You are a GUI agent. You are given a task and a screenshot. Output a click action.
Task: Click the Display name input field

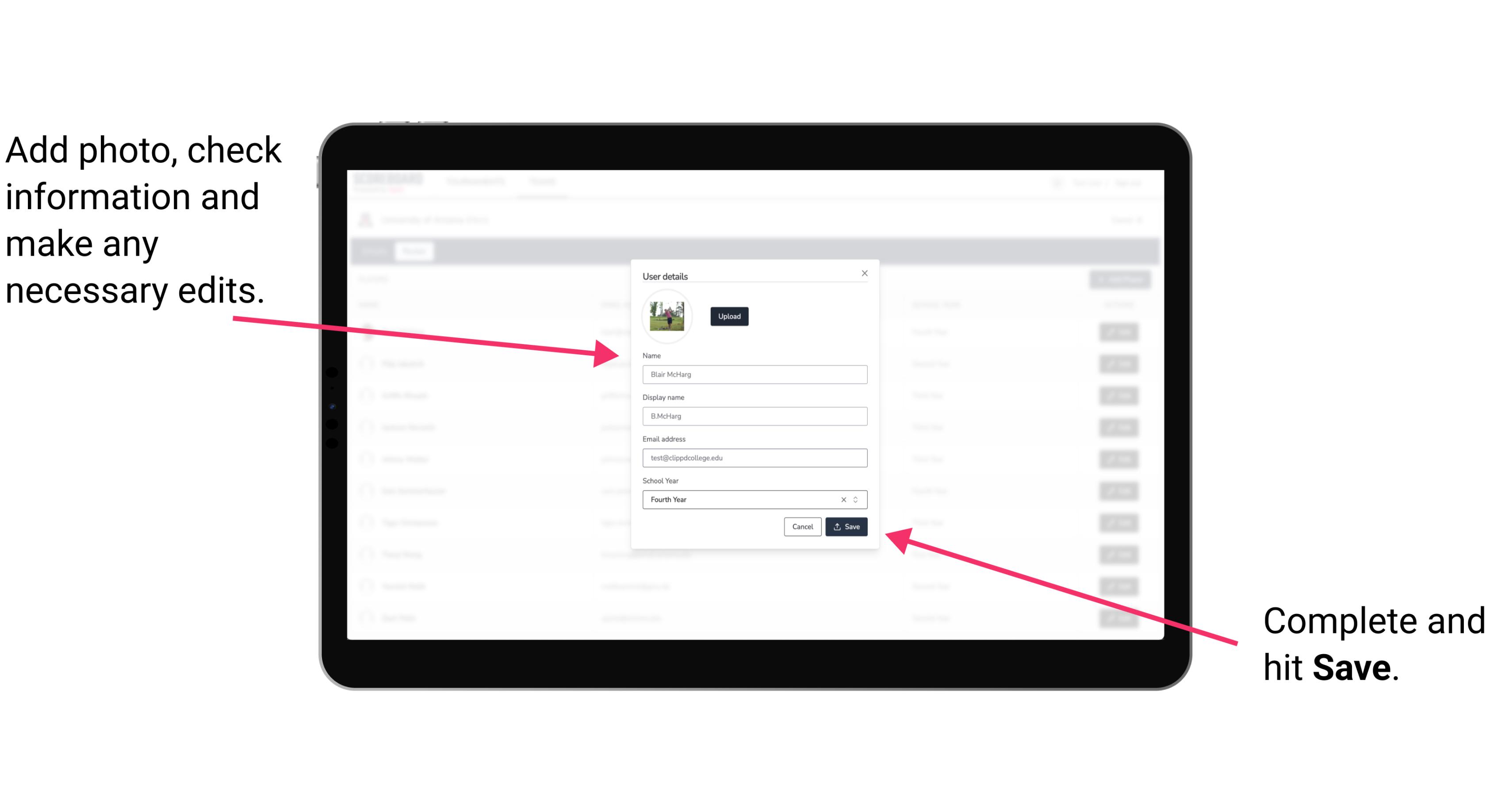[754, 416]
